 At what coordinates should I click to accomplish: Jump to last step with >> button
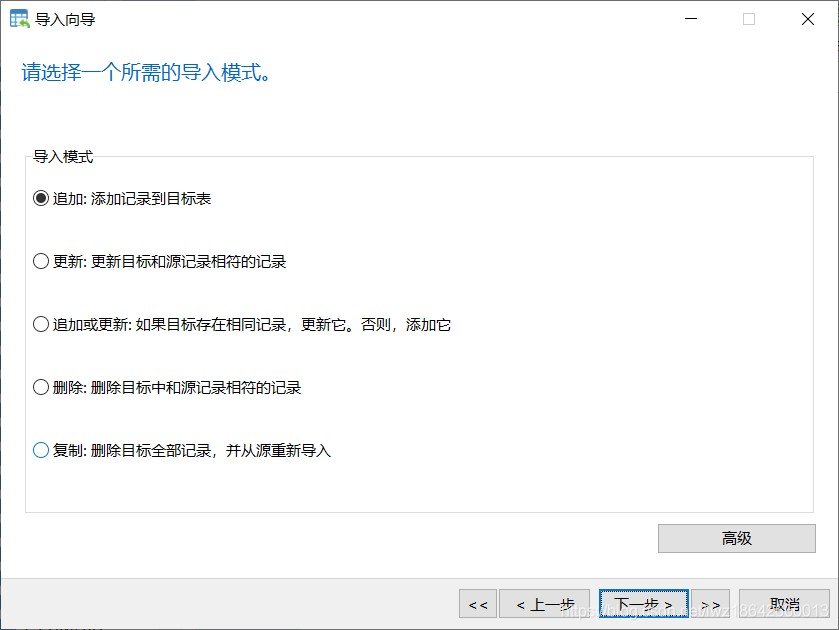(x=710, y=604)
